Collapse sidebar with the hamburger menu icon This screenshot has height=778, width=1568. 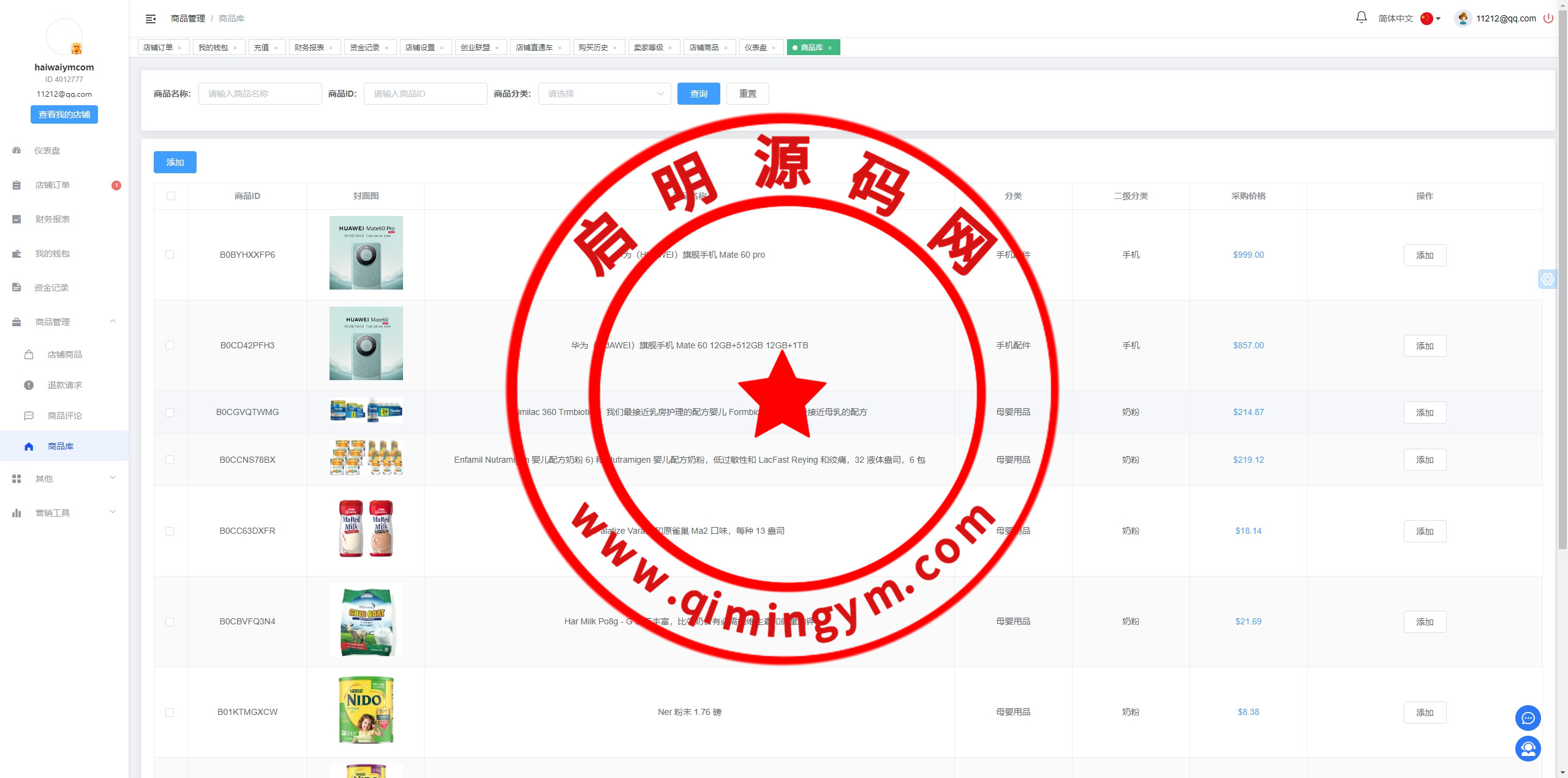point(151,19)
